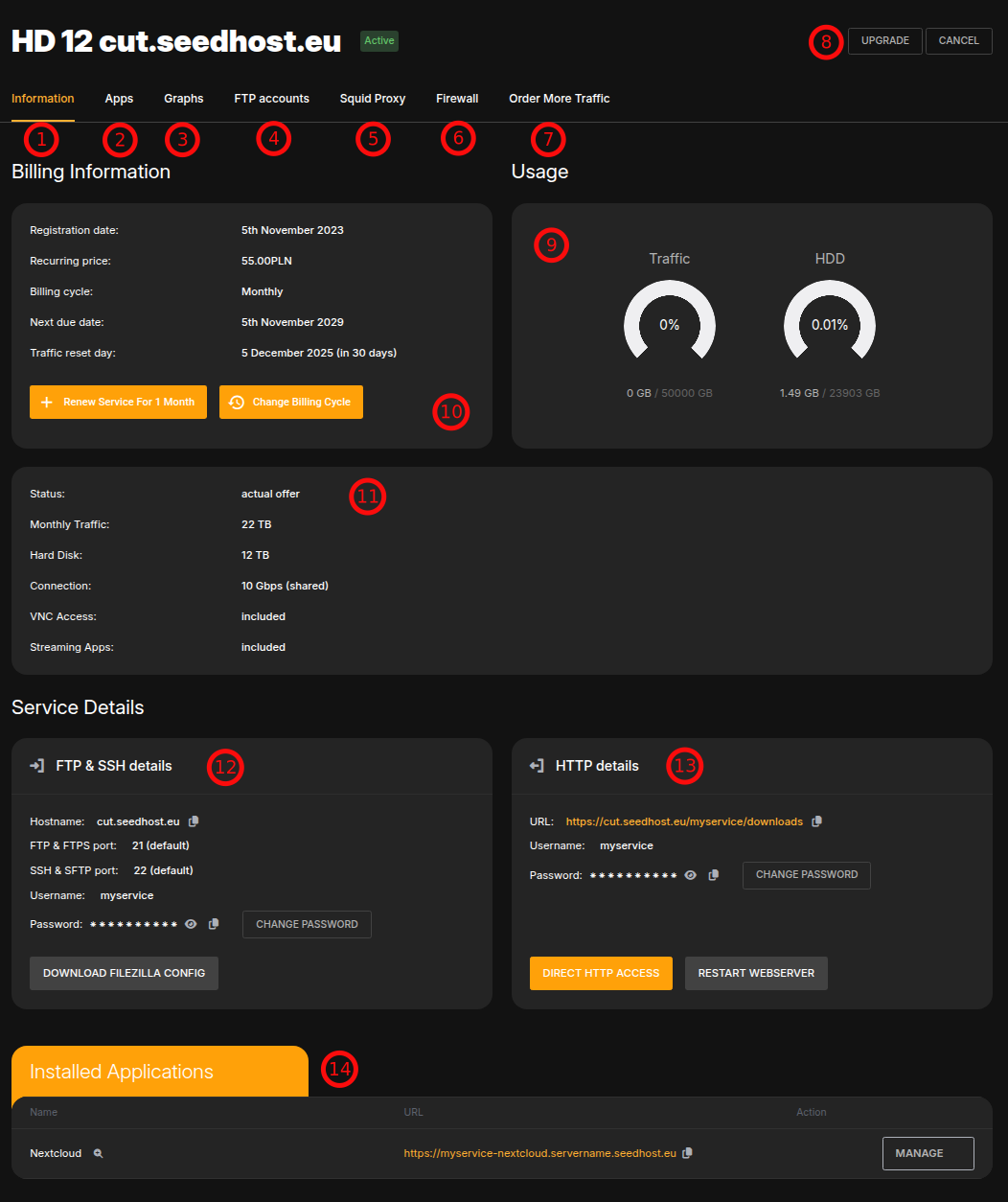The image size is (1008, 1202).
Task: Click the Nextcloud name cell
Action: point(56,1153)
